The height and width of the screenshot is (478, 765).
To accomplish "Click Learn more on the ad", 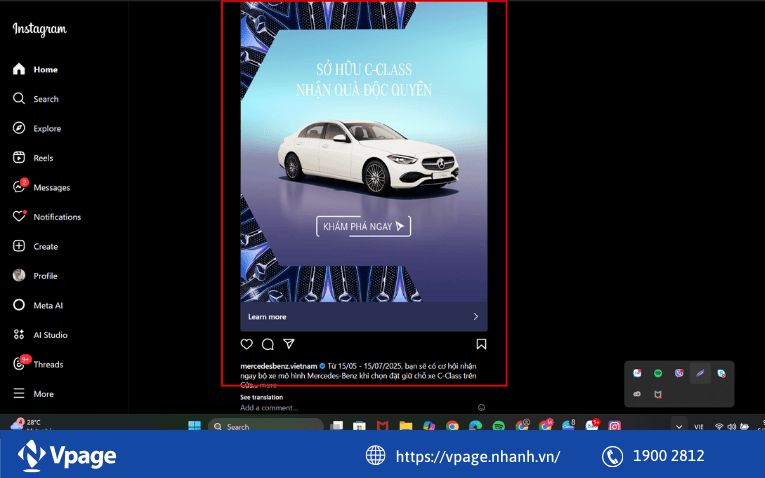I will 267,317.
